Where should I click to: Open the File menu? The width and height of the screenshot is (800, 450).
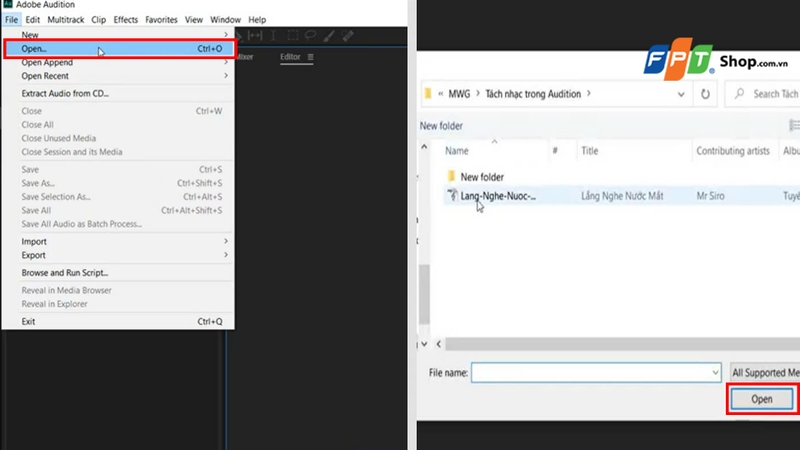coord(11,20)
